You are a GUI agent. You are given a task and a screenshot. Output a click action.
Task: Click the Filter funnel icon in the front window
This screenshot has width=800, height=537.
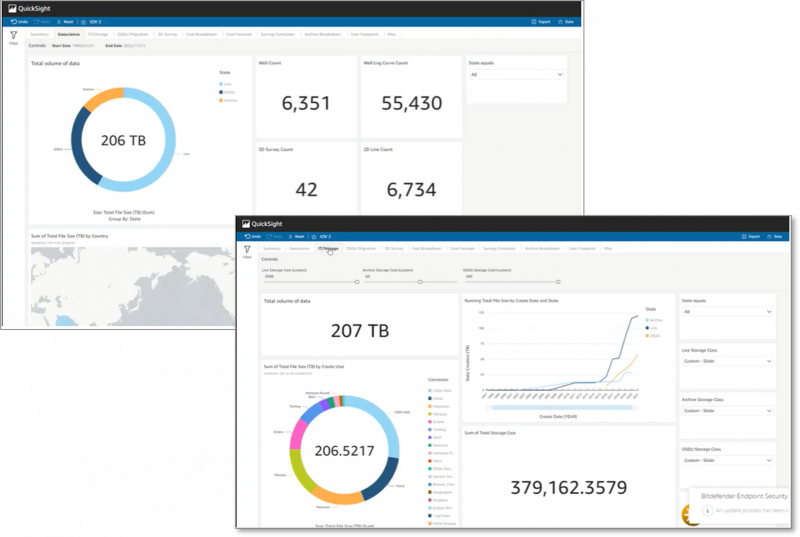pyautogui.click(x=247, y=248)
